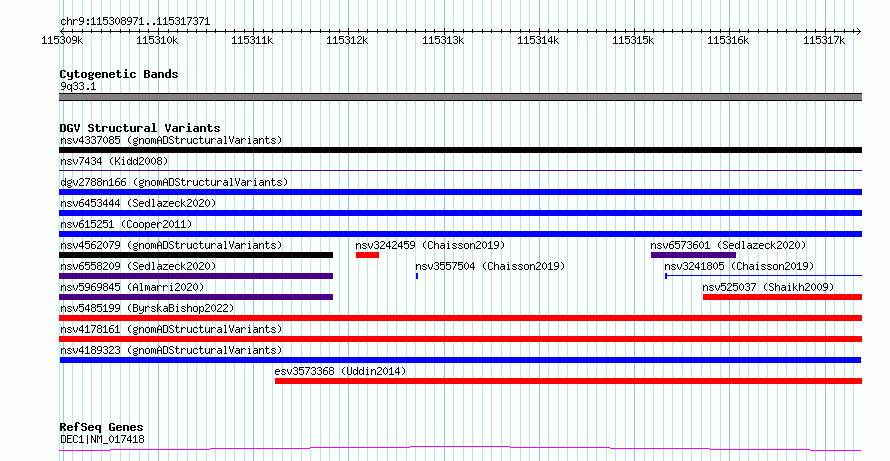This screenshot has width=890, height=461.
Task: Click the dgv2788n166 label text
Action: point(174,182)
